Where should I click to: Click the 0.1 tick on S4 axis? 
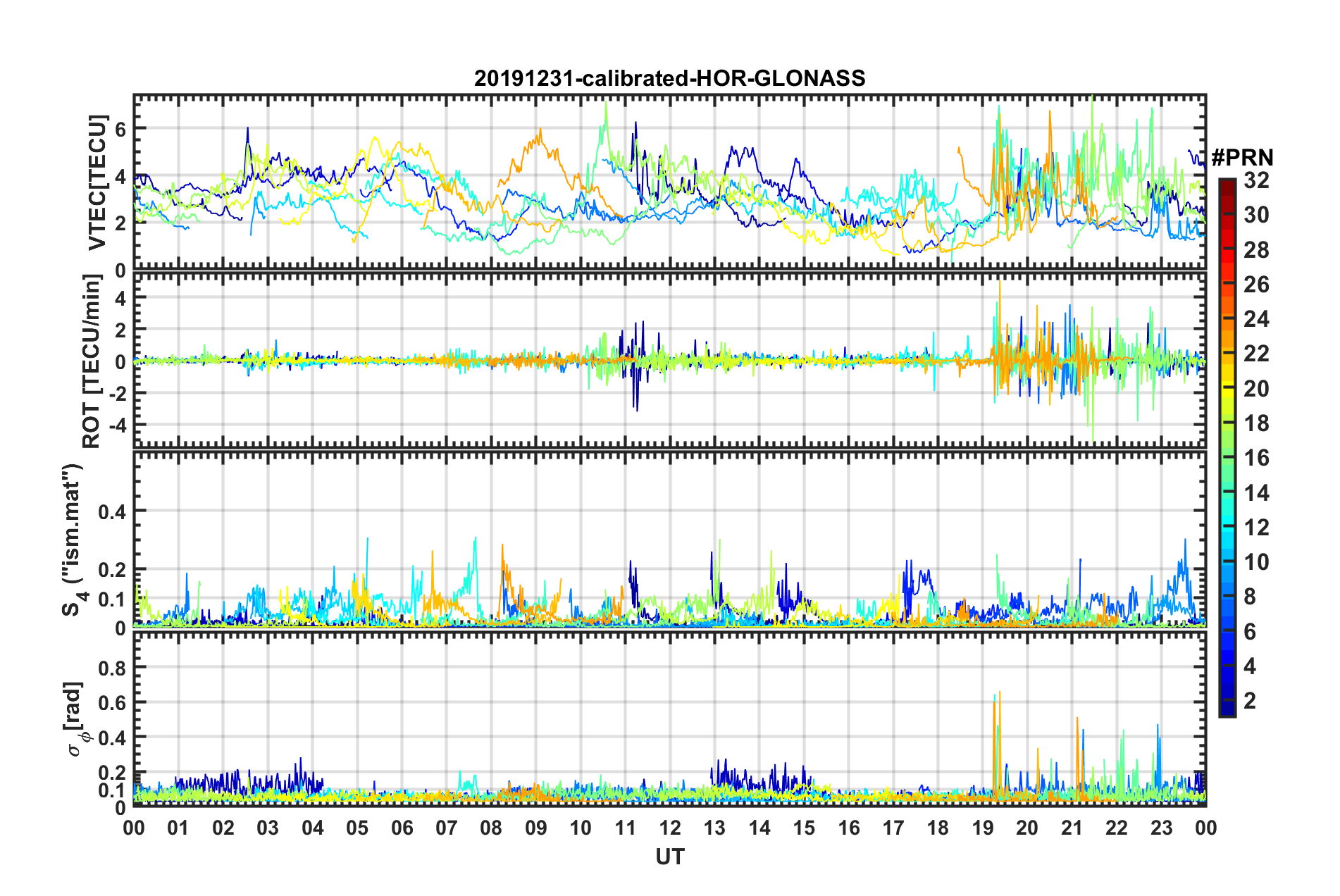pos(113,599)
